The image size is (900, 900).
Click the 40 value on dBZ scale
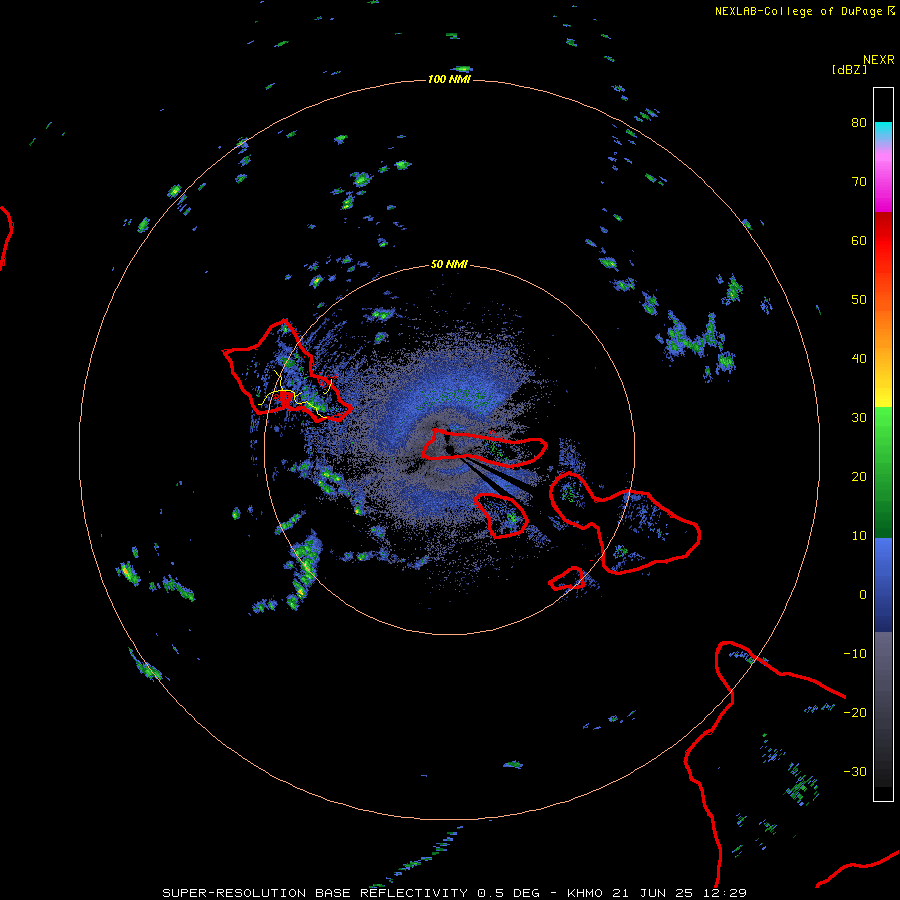click(859, 358)
